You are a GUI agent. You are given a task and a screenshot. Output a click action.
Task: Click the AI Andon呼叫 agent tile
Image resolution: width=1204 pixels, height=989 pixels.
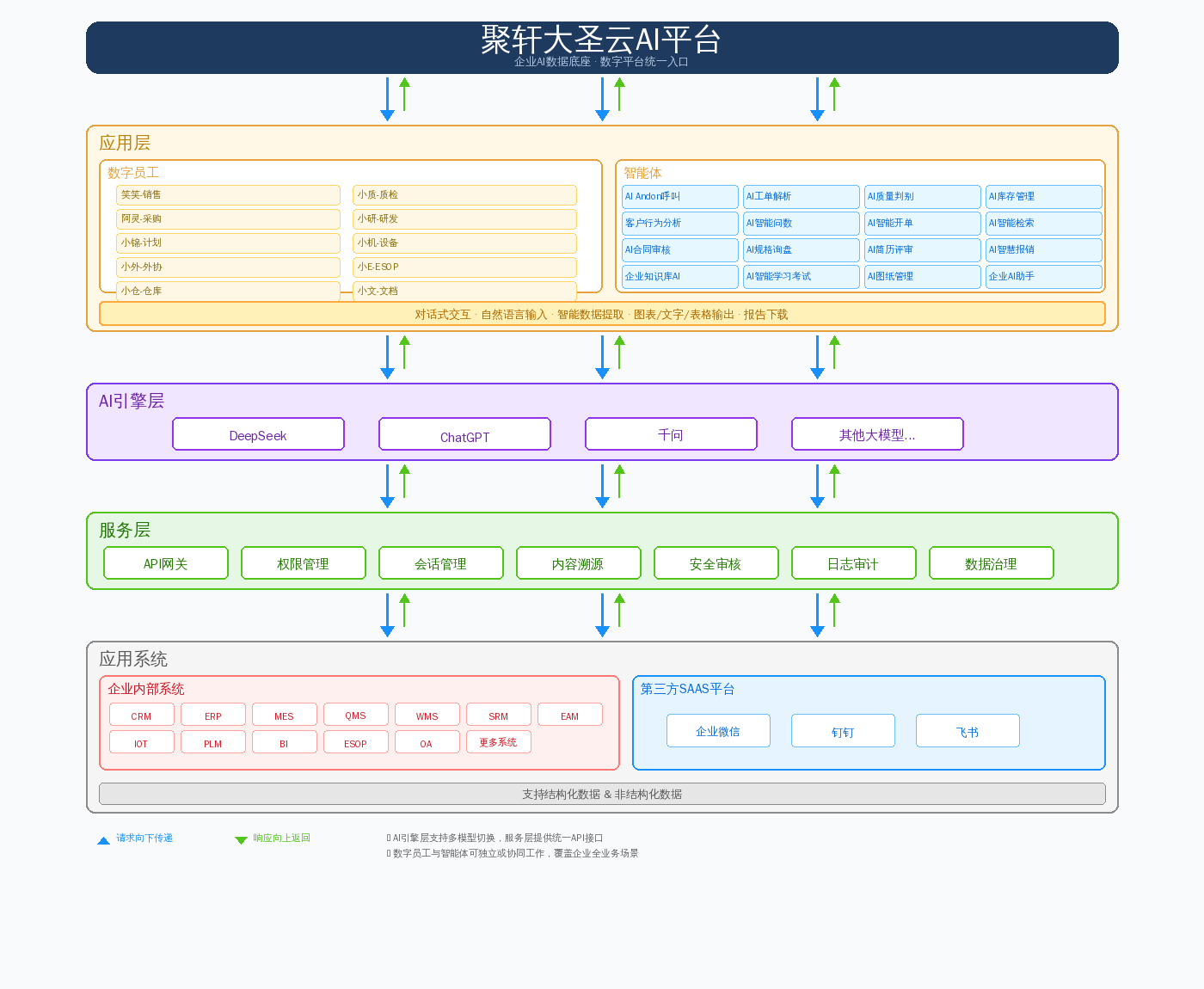tap(680, 197)
